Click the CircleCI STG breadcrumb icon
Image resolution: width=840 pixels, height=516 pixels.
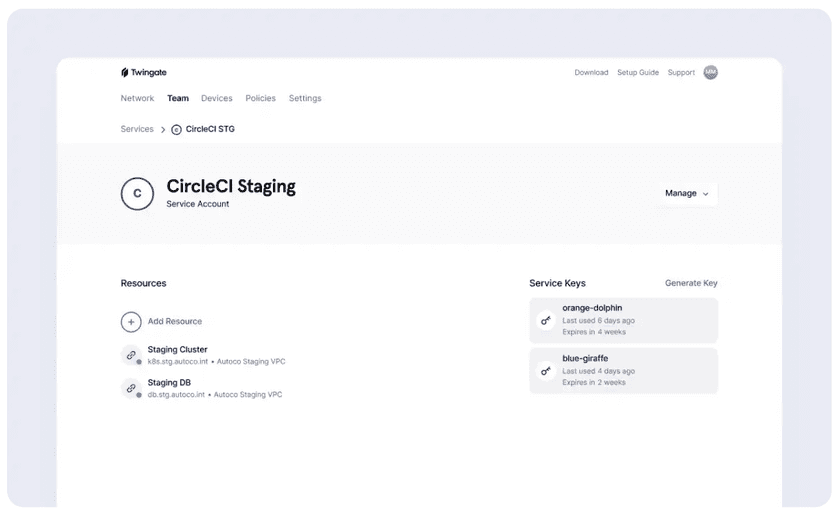point(177,129)
